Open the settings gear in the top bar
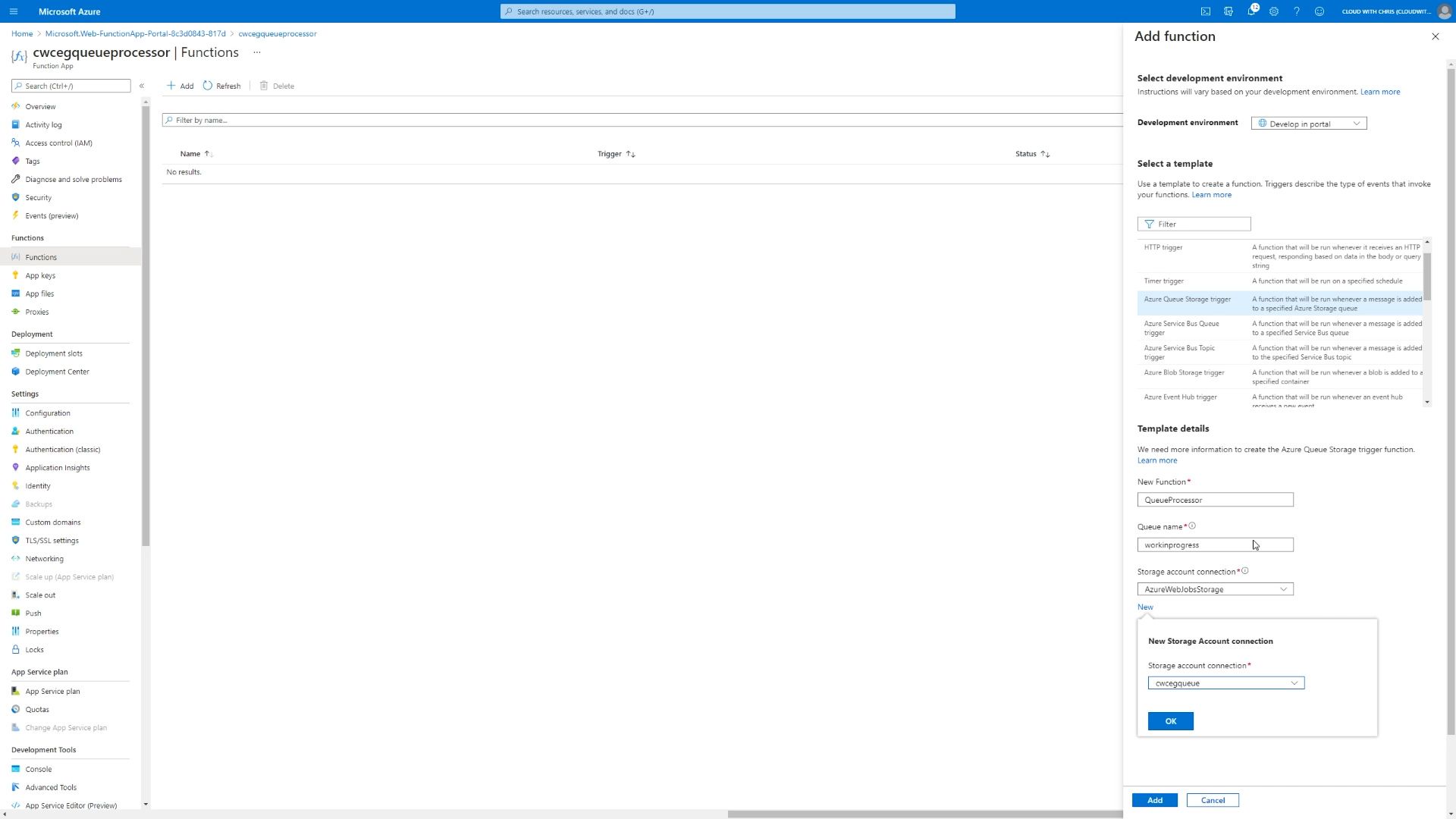 1274,11
